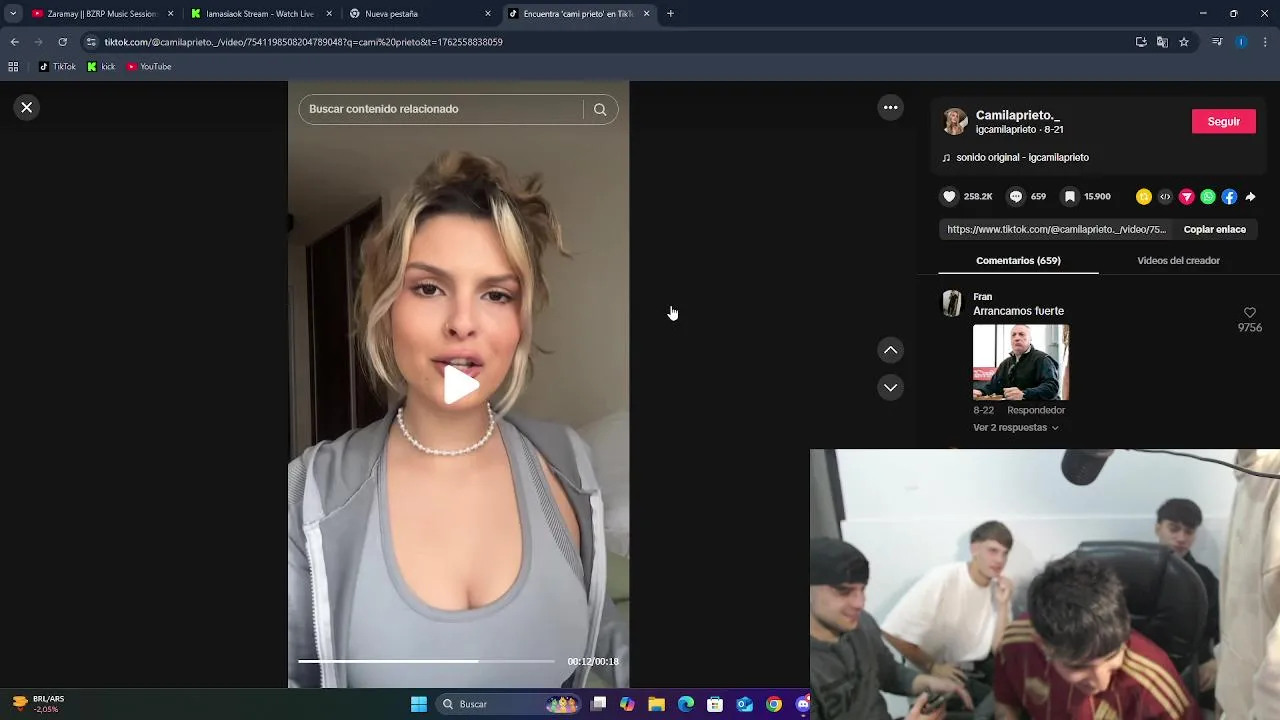Open the TikTok bookmark
This screenshot has width=1280, height=720.
pyautogui.click(x=57, y=67)
